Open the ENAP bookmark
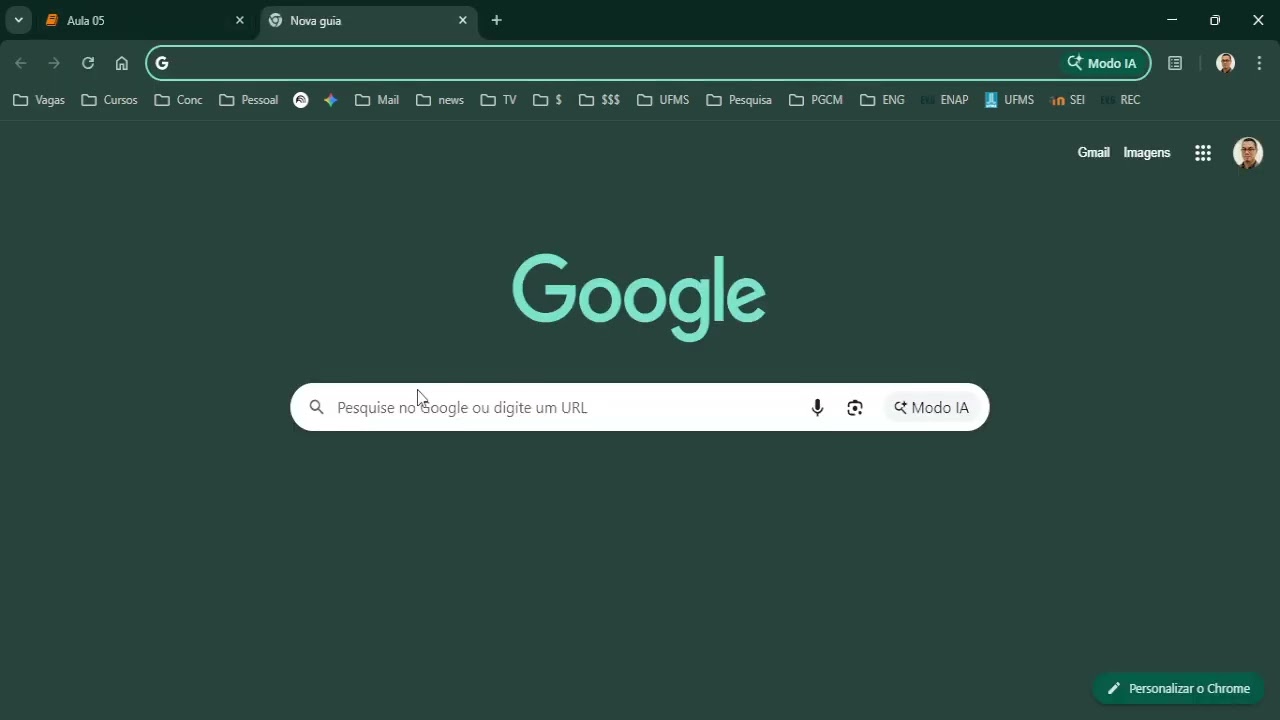Image resolution: width=1280 pixels, height=720 pixels. (944, 100)
